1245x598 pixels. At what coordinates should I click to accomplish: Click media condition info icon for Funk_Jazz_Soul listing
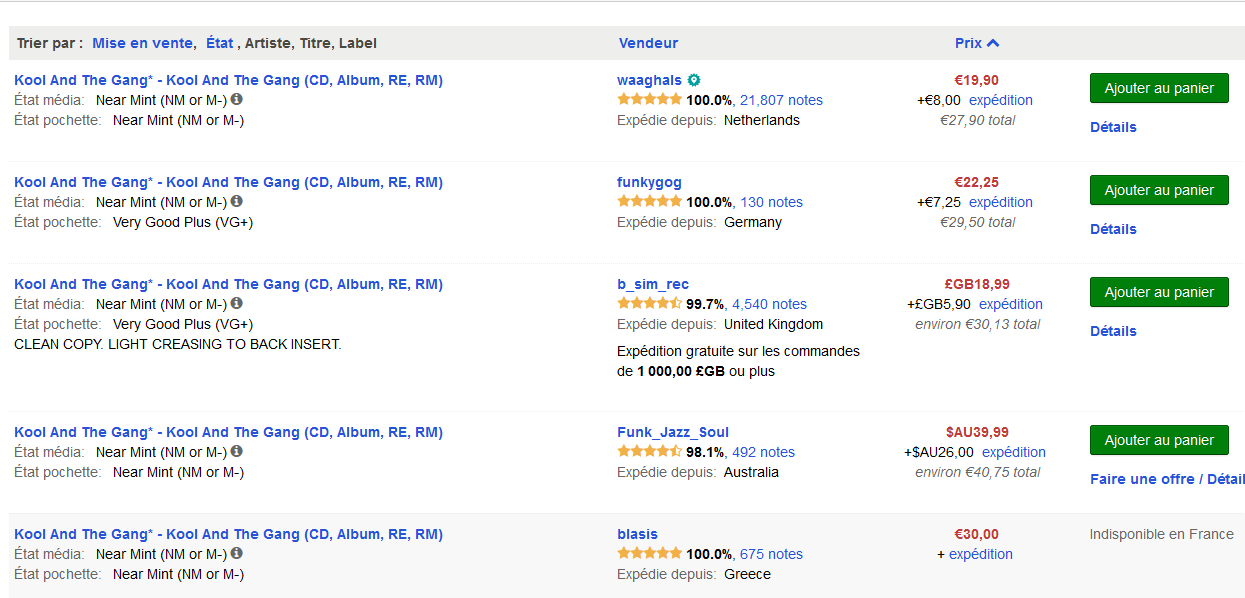tap(237, 452)
